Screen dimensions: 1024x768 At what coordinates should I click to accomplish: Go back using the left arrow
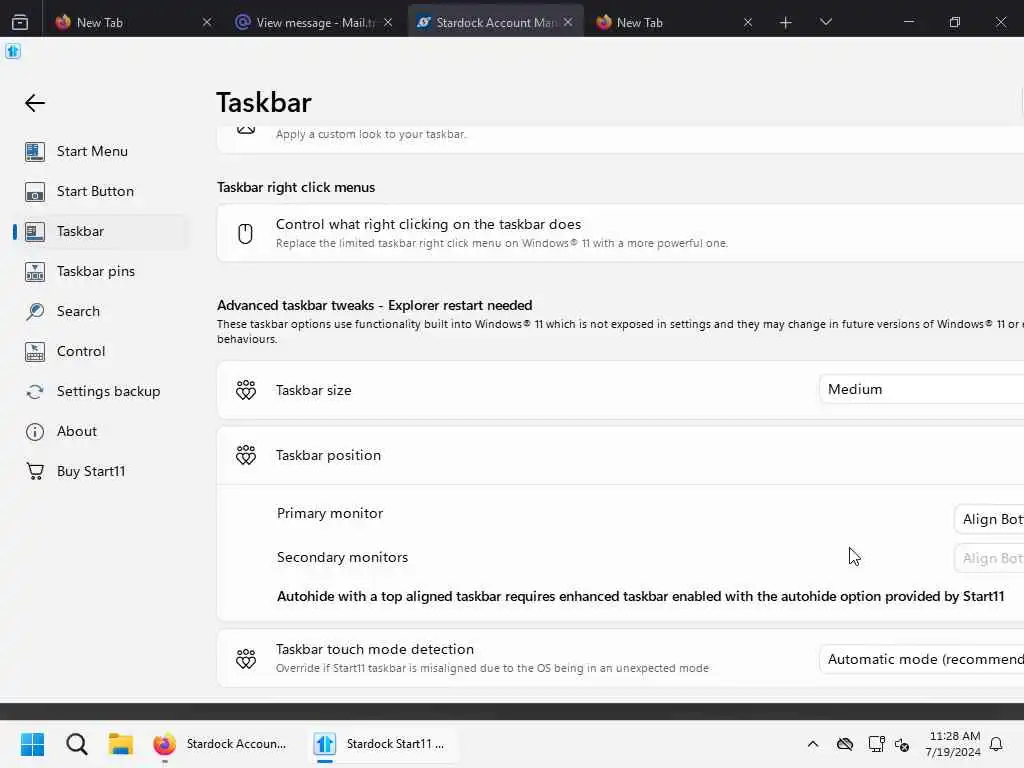(x=35, y=103)
